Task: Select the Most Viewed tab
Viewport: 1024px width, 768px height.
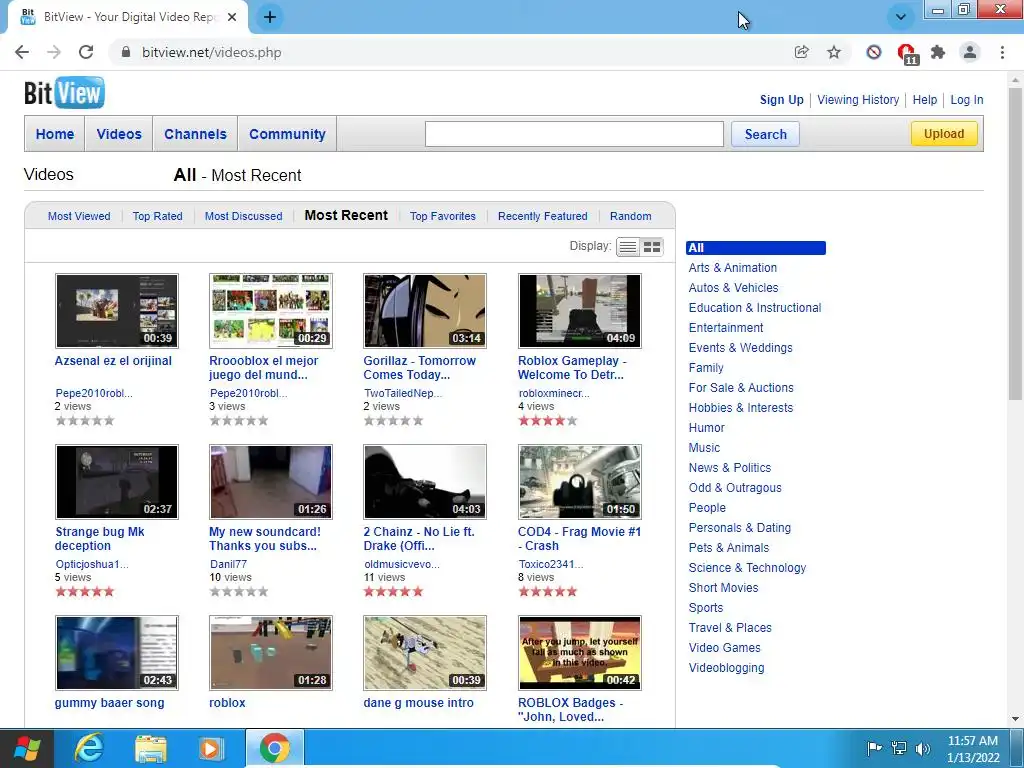Action: click(x=79, y=216)
